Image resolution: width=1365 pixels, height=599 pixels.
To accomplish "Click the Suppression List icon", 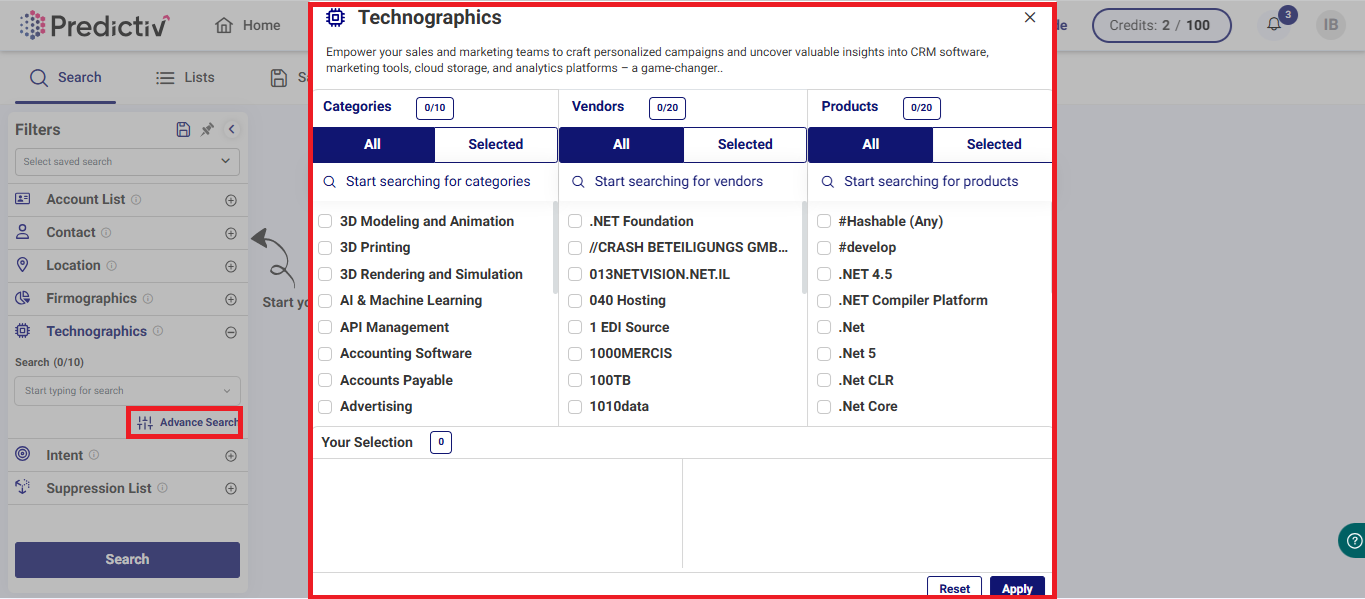I will (x=23, y=488).
